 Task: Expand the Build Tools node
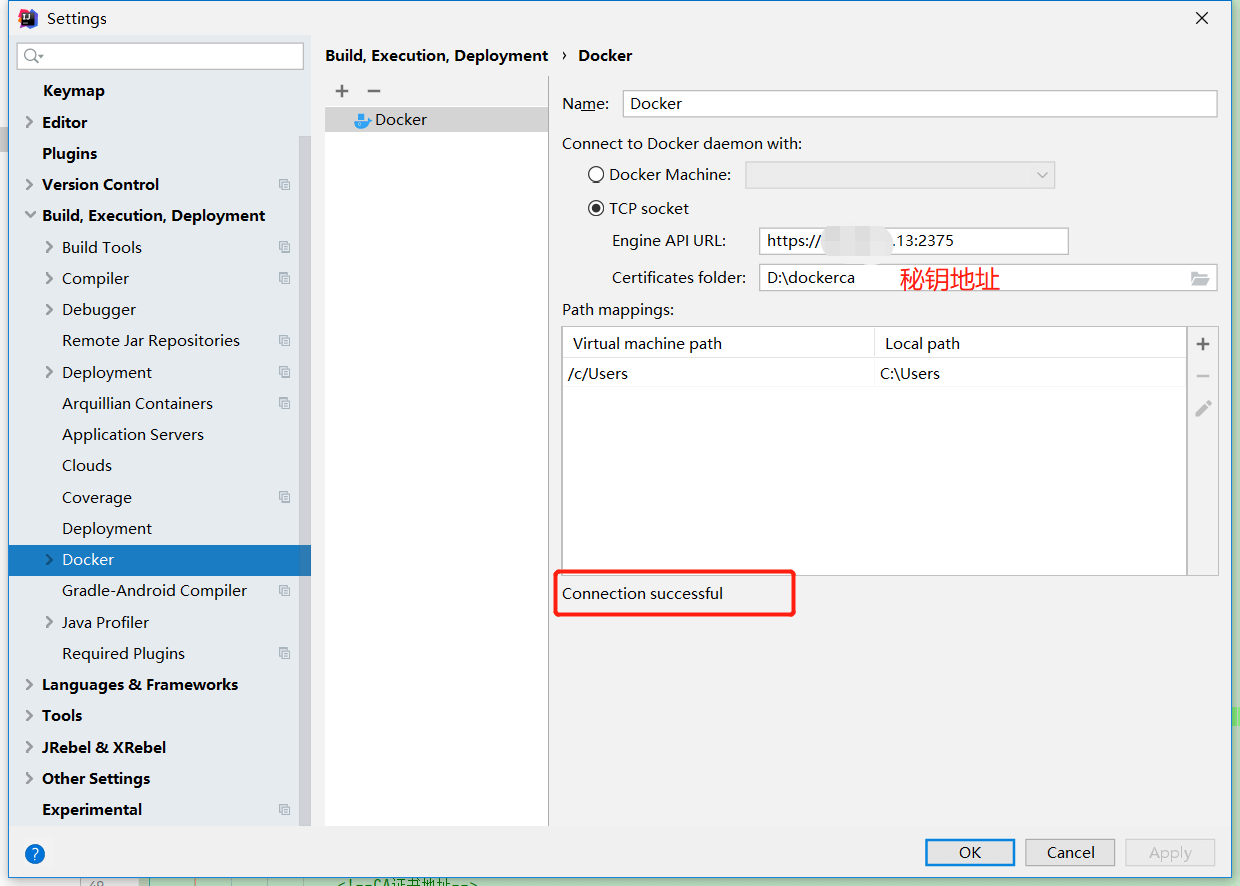pos(49,247)
